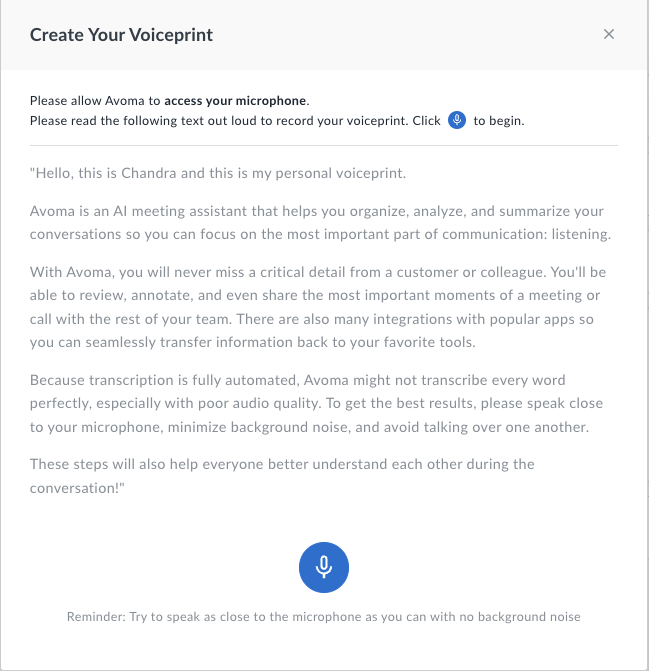The image size is (649, 671).
Task: Click the "Create Your Voiceprint" title
Action: point(121,35)
